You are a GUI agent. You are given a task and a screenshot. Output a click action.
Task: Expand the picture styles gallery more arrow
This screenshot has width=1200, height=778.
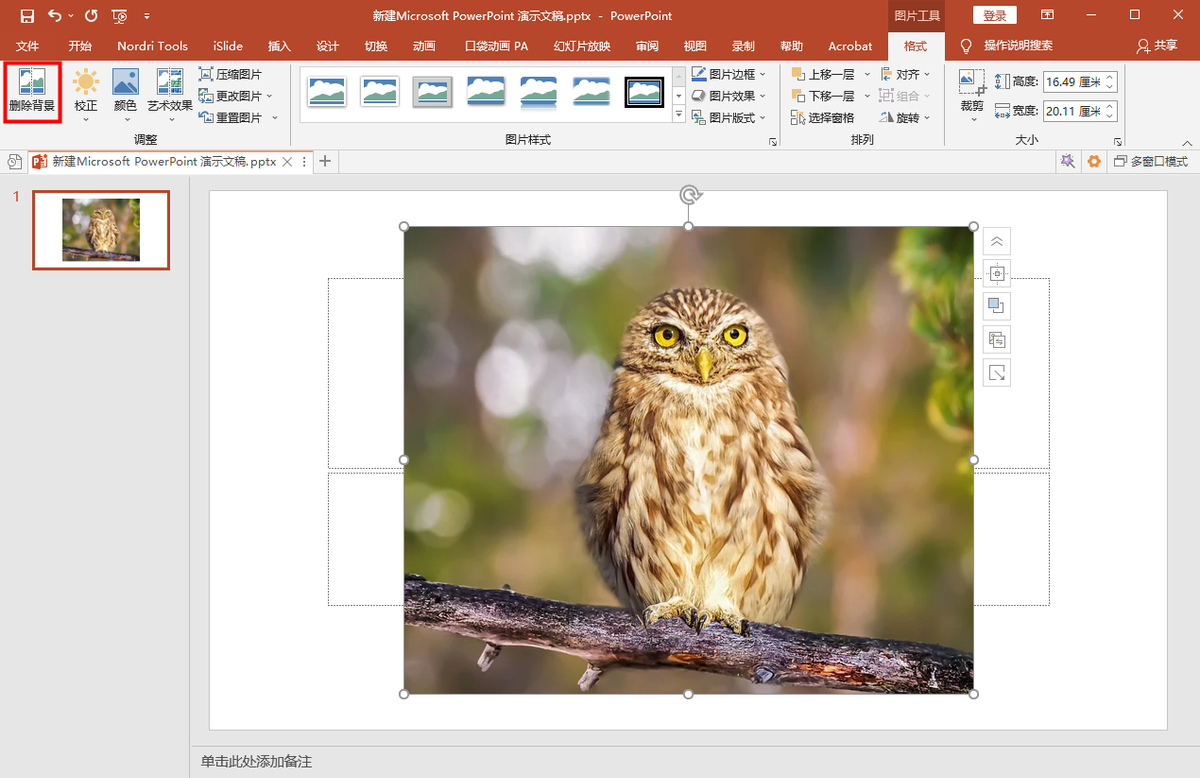679,115
